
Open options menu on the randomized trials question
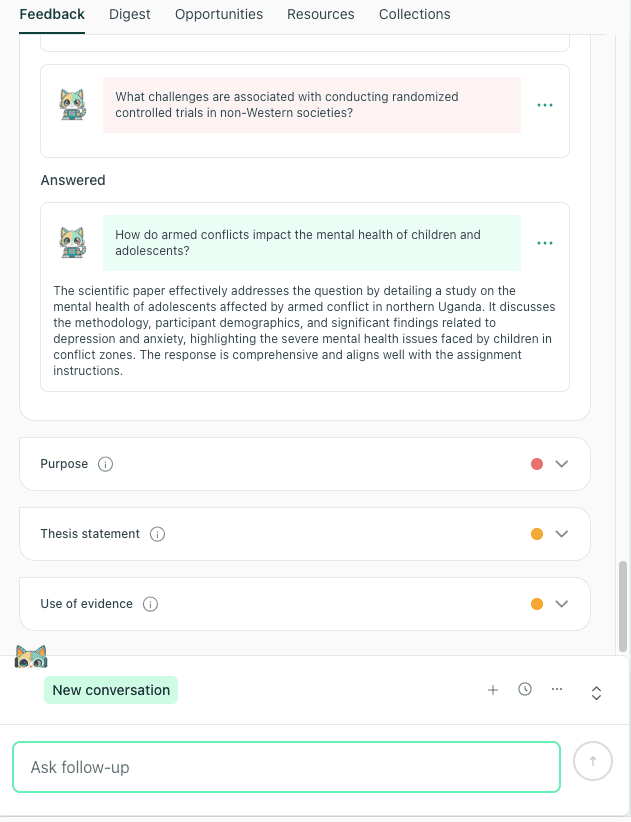[545, 104]
